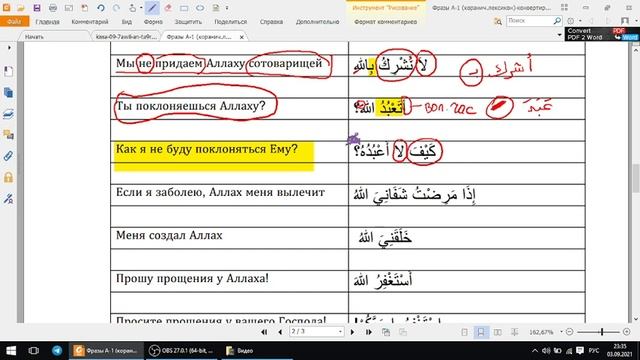The height and width of the screenshot is (360, 640).
Task: Open the zoom percentage dropdown
Action: point(561,332)
